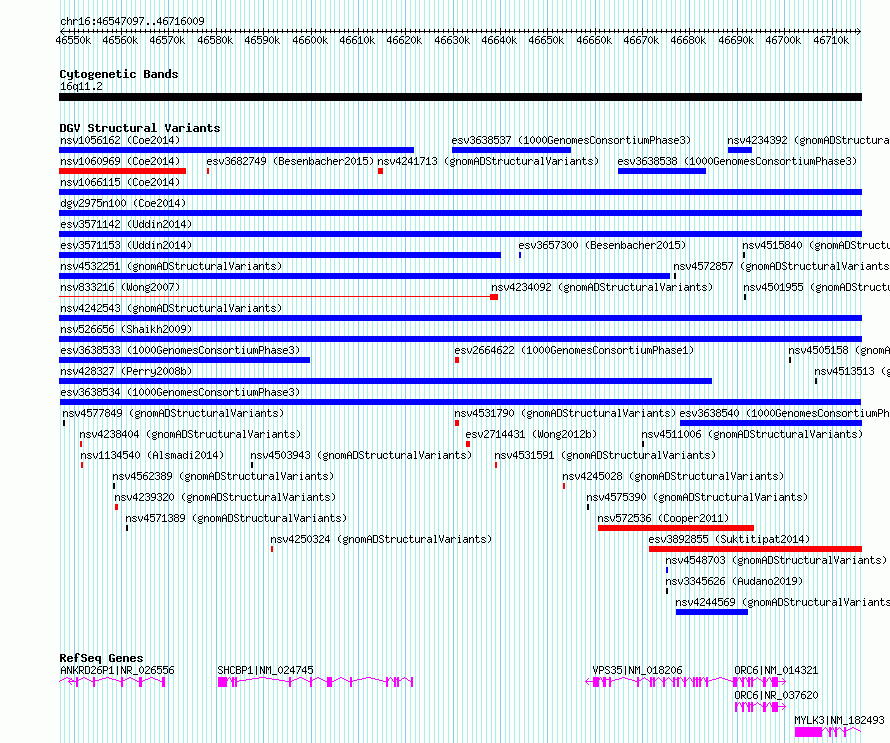The width and height of the screenshot is (890, 743).
Task: Click the nsv4572857 variant label
Action: tap(781, 266)
